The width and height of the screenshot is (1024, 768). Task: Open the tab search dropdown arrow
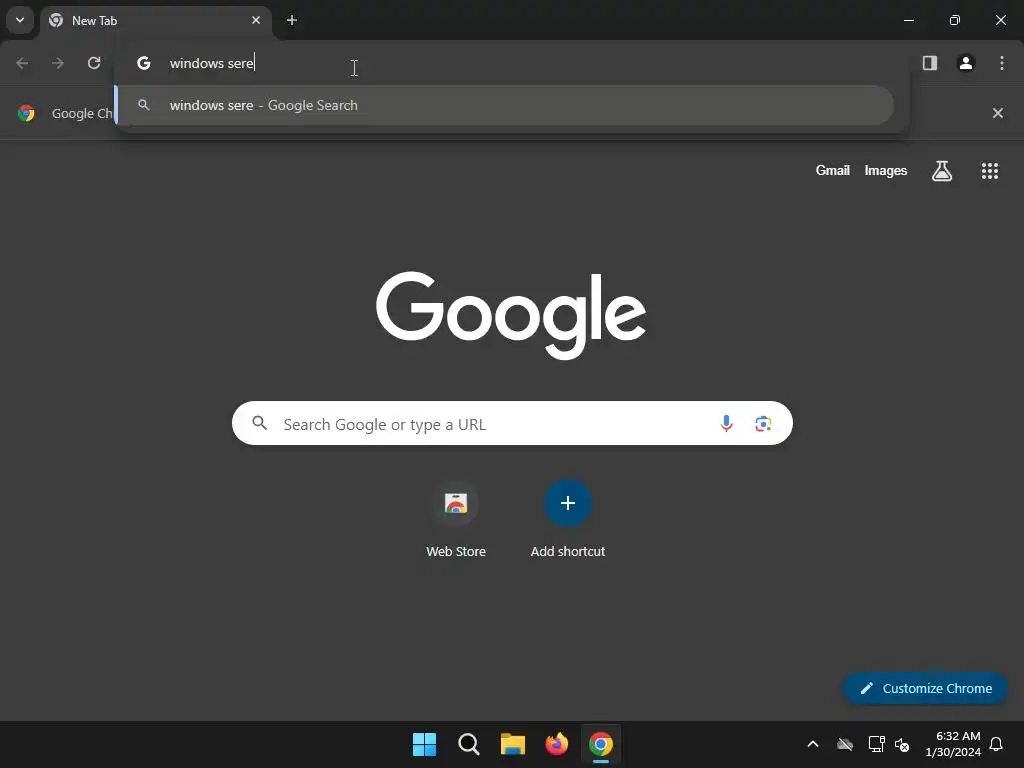[20, 20]
